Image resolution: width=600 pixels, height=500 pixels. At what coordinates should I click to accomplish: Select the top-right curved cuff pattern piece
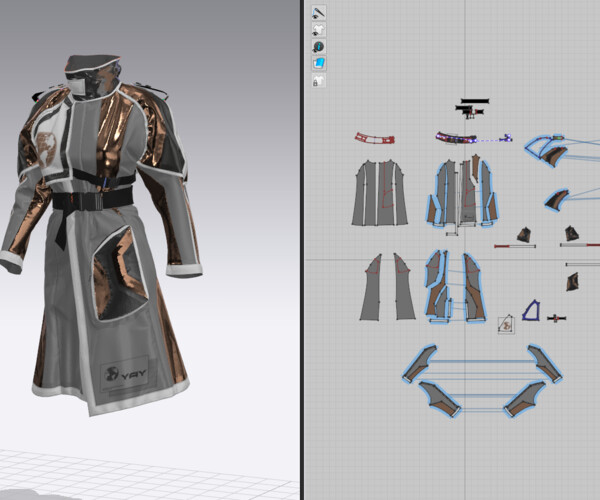point(545,363)
